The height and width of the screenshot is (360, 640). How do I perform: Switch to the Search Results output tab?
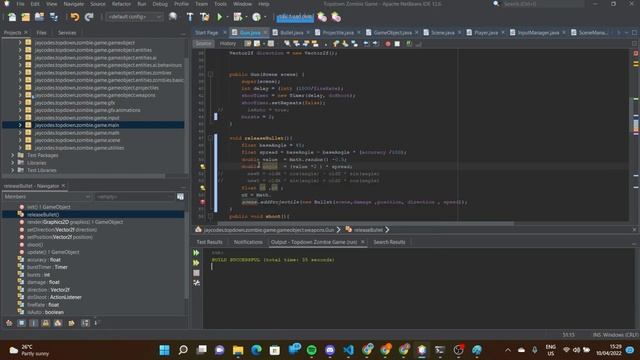[389, 242]
